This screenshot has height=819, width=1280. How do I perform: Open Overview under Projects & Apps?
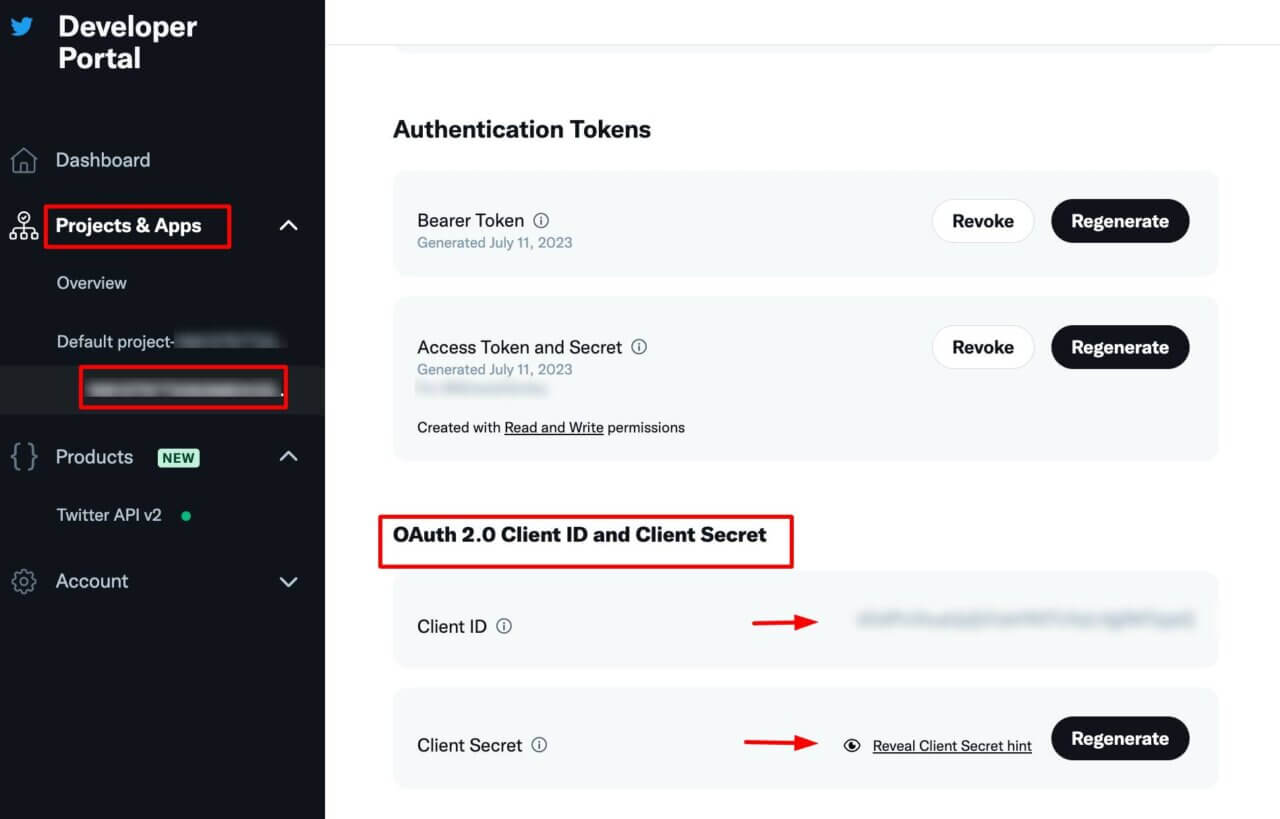[x=91, y=283]
